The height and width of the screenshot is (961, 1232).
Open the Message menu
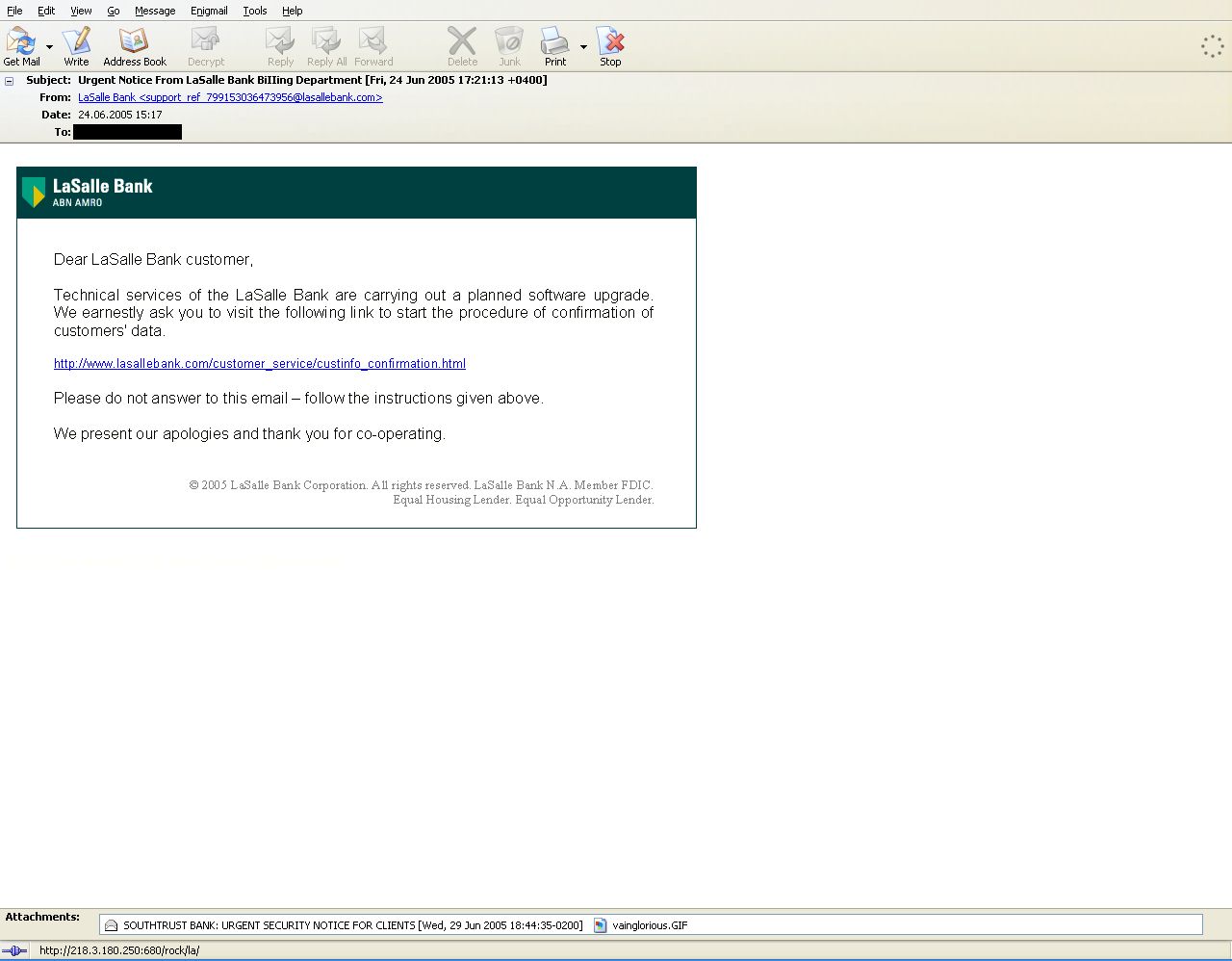coord(155,11)
